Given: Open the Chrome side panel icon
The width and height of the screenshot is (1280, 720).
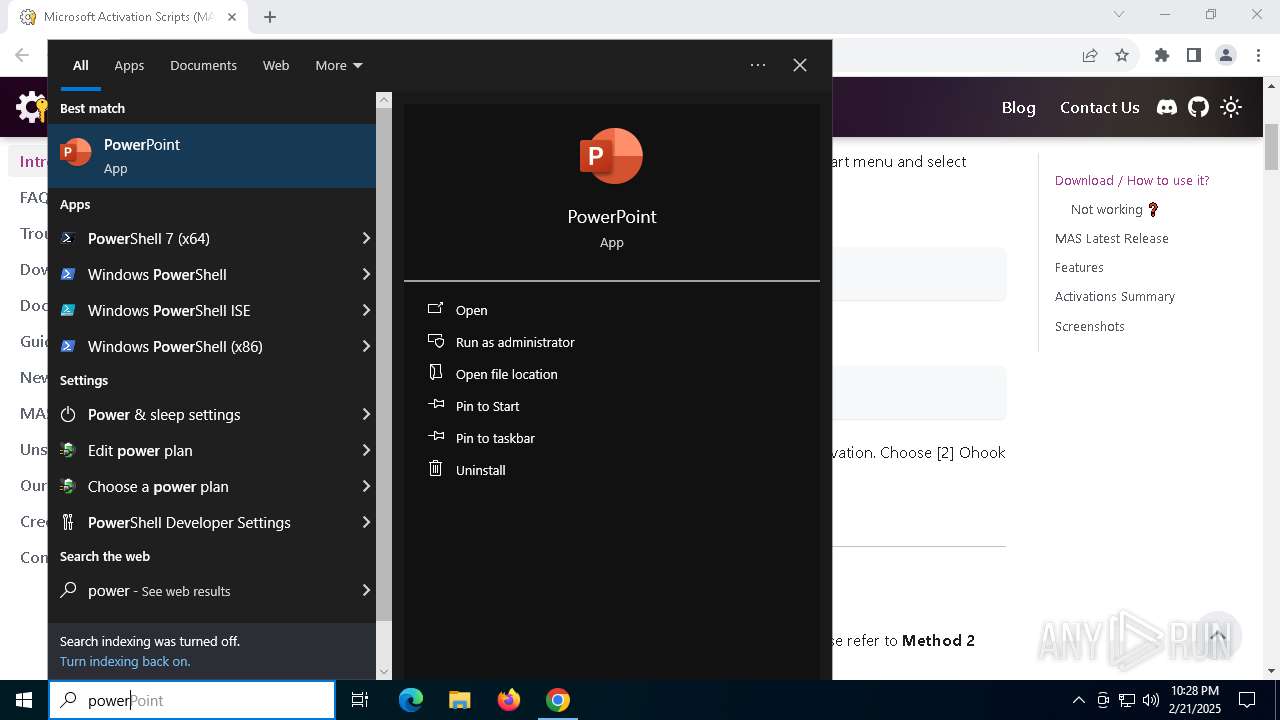Looking at the screenshot, I should pos(1193,55).
